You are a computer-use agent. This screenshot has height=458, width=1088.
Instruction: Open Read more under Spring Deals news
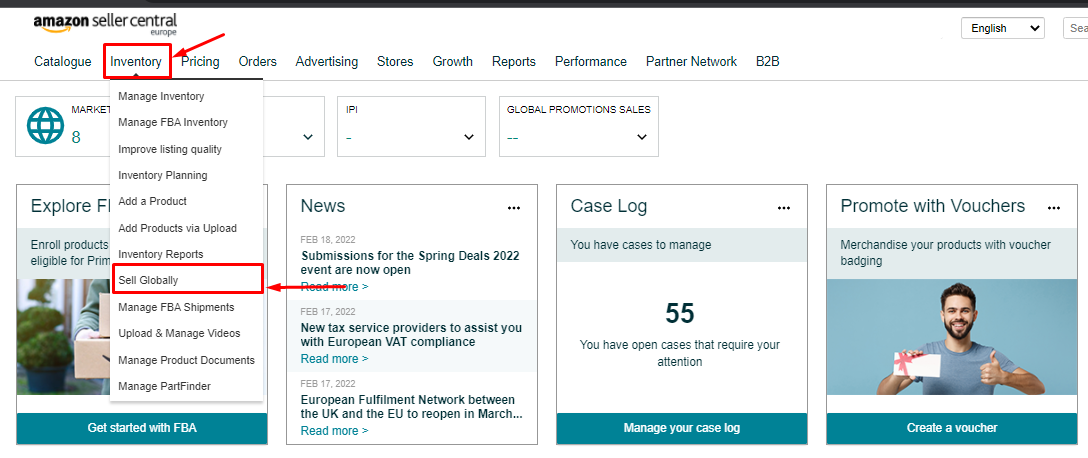(x=334, y=287)
